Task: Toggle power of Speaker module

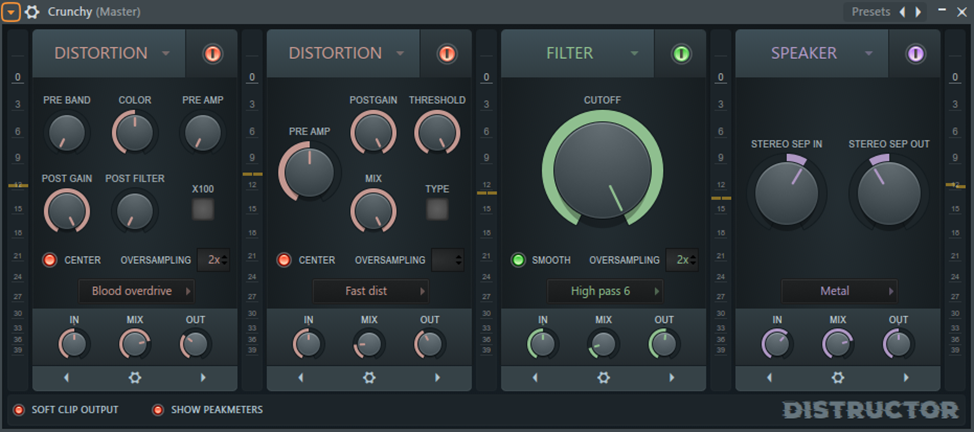Action: (x=916, y=54)
